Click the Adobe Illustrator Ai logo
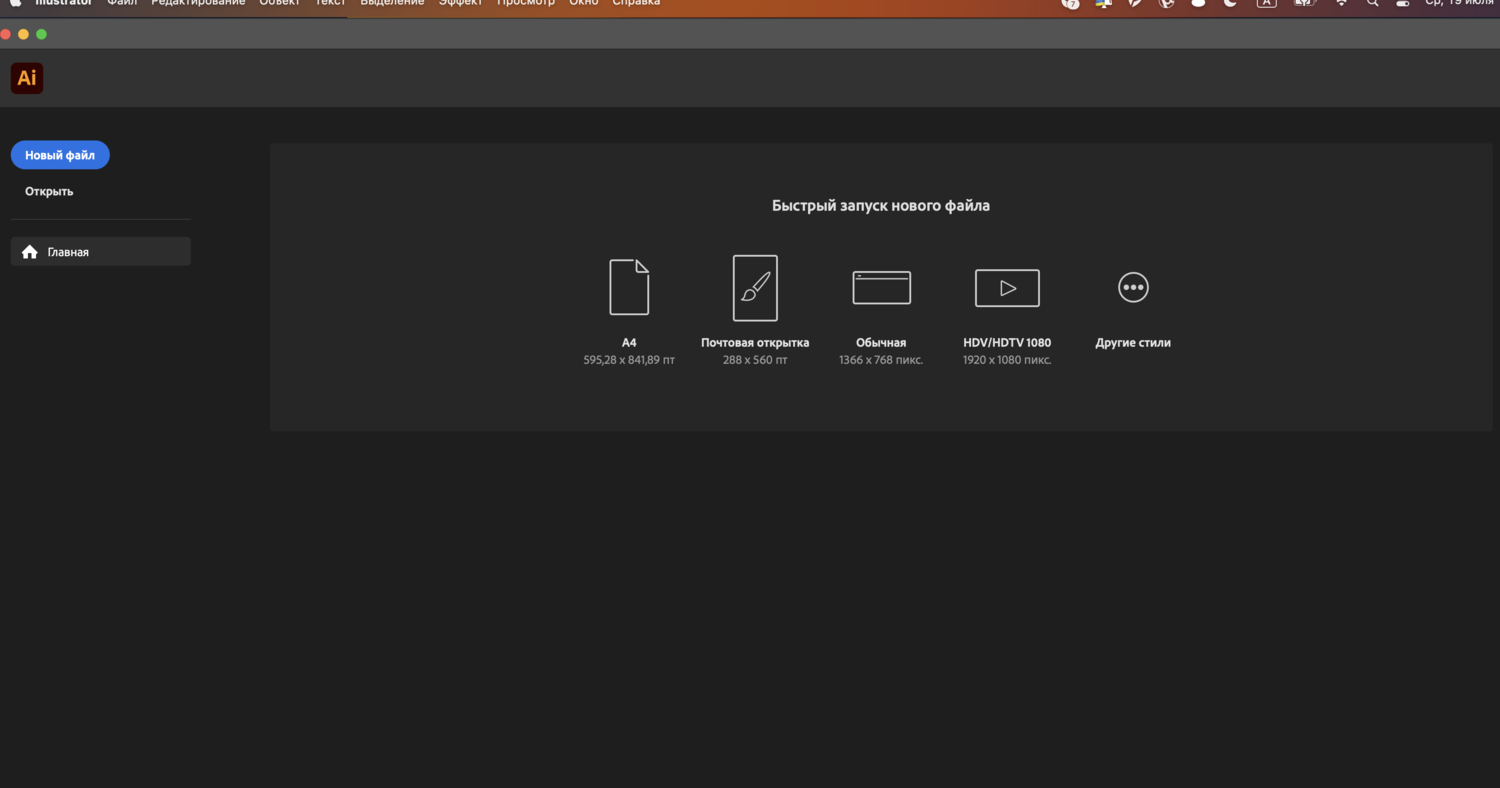This screenshot has width=1500, height=788. pos(27,78)
